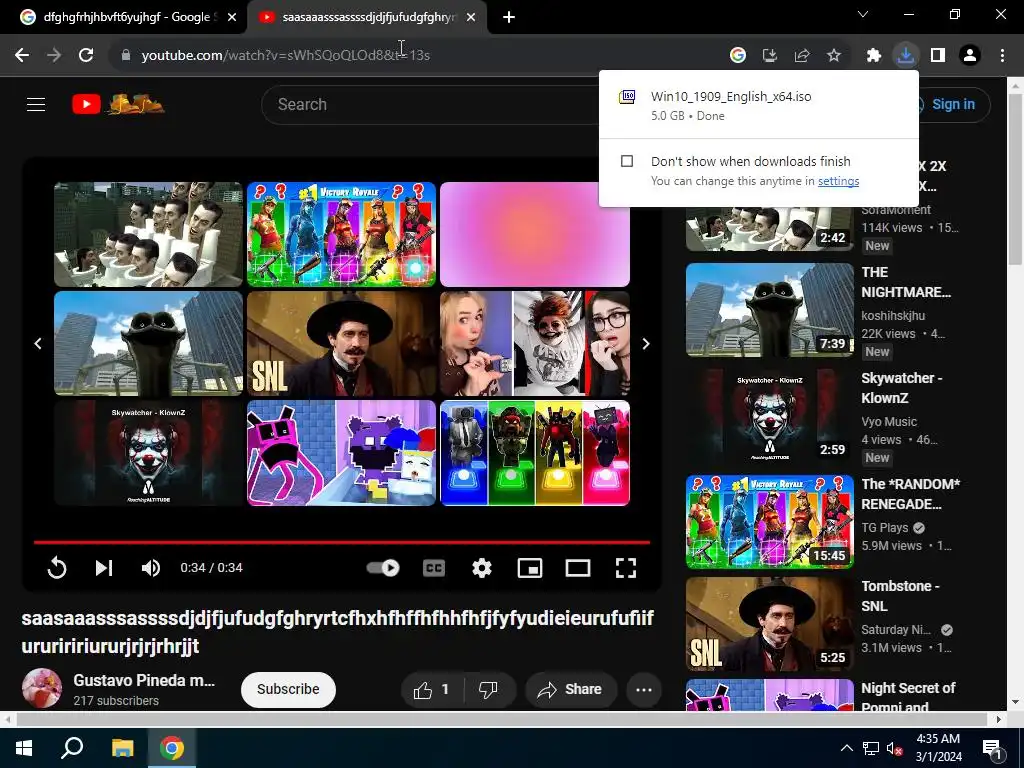The width and height of the screenshot is (1024, 768).
Task: Go to YouTube home via logo
Action: (118, 104)
